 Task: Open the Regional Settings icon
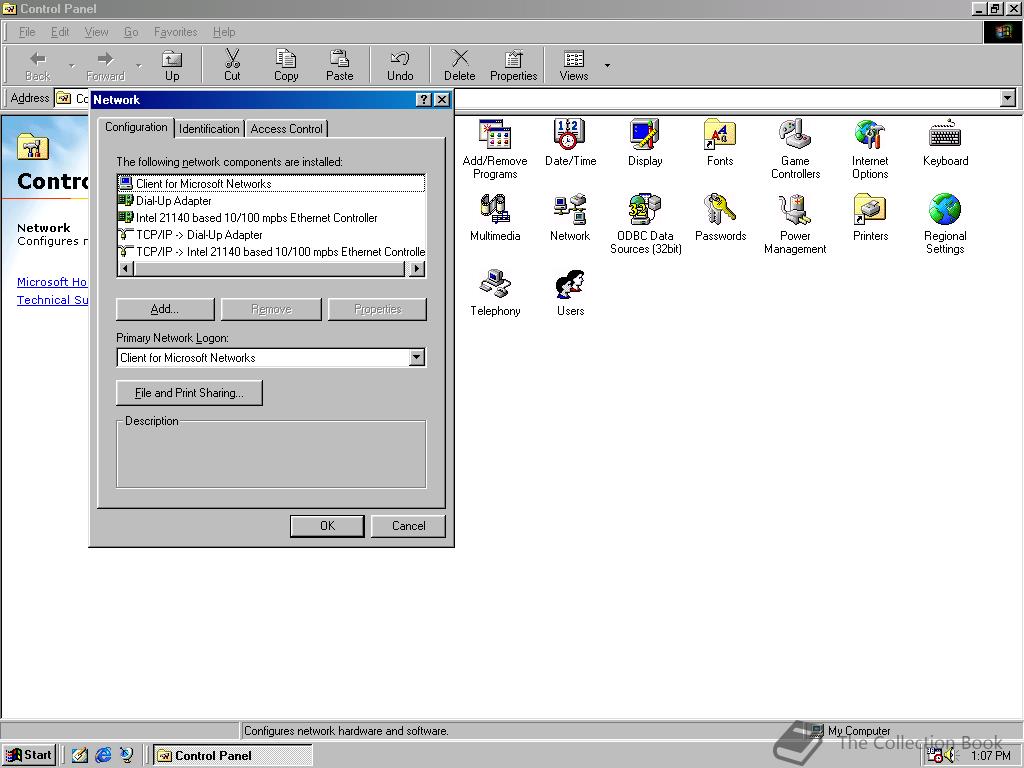click(945, 224)
